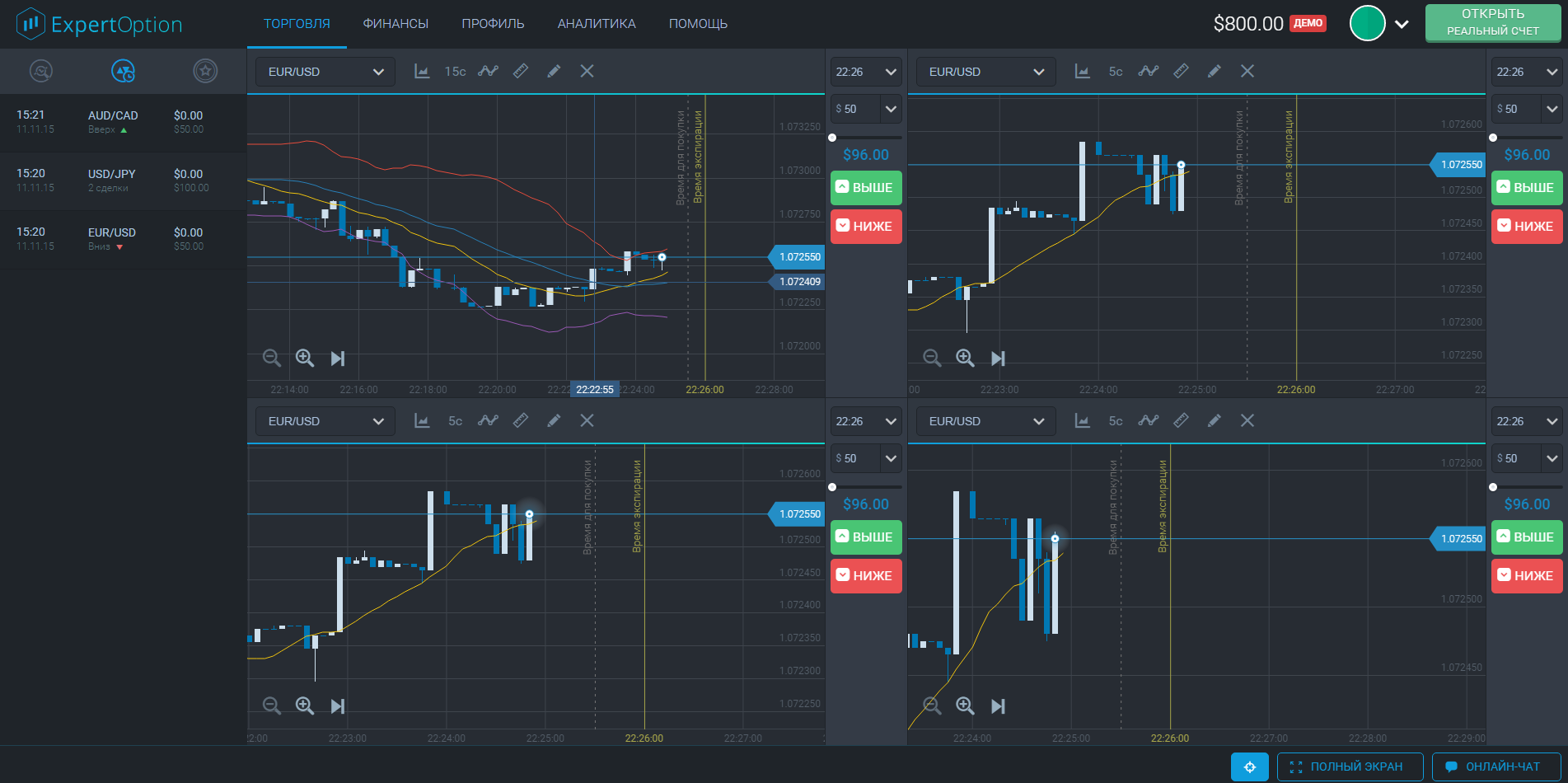Go to the ФИНАНСЫ menu tab

click(x=396, y=24)
